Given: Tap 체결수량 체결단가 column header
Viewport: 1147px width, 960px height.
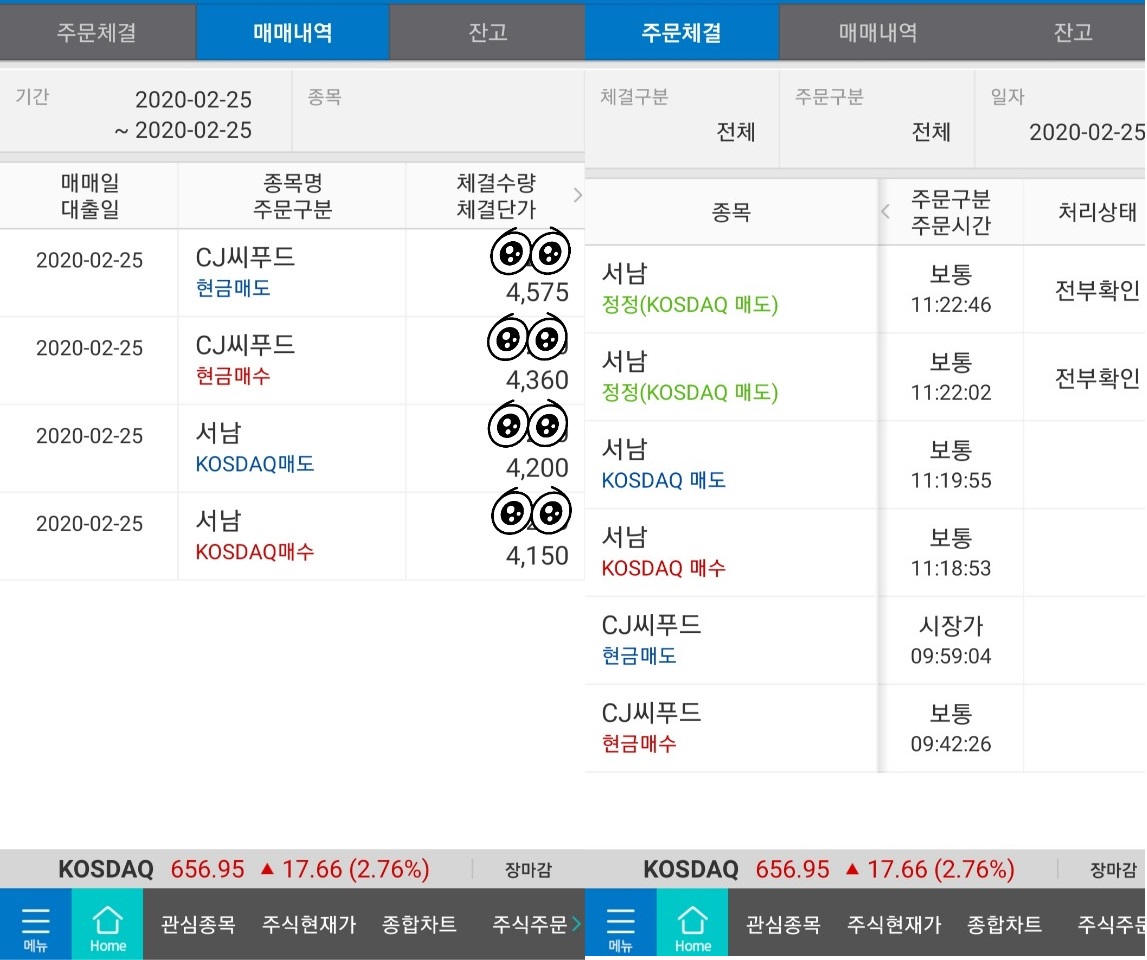Looking at the screenshot, I should tap(495, 195).
